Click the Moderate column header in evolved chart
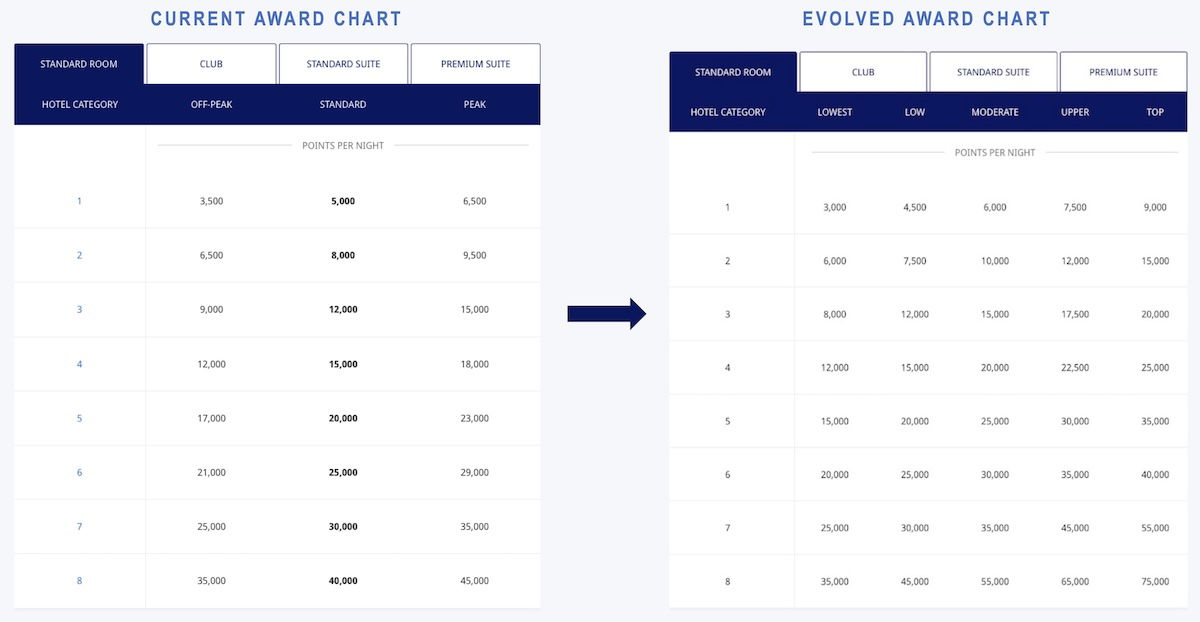The width and height of the screenshot is (1200, 622). [x=995, y=112]
